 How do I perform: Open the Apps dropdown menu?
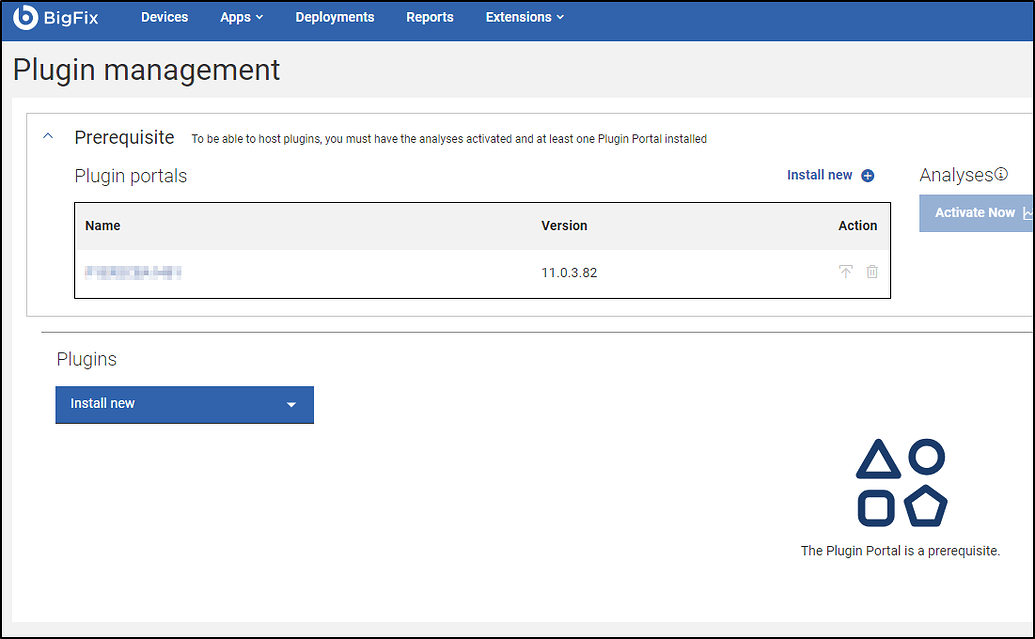(241, 17)
